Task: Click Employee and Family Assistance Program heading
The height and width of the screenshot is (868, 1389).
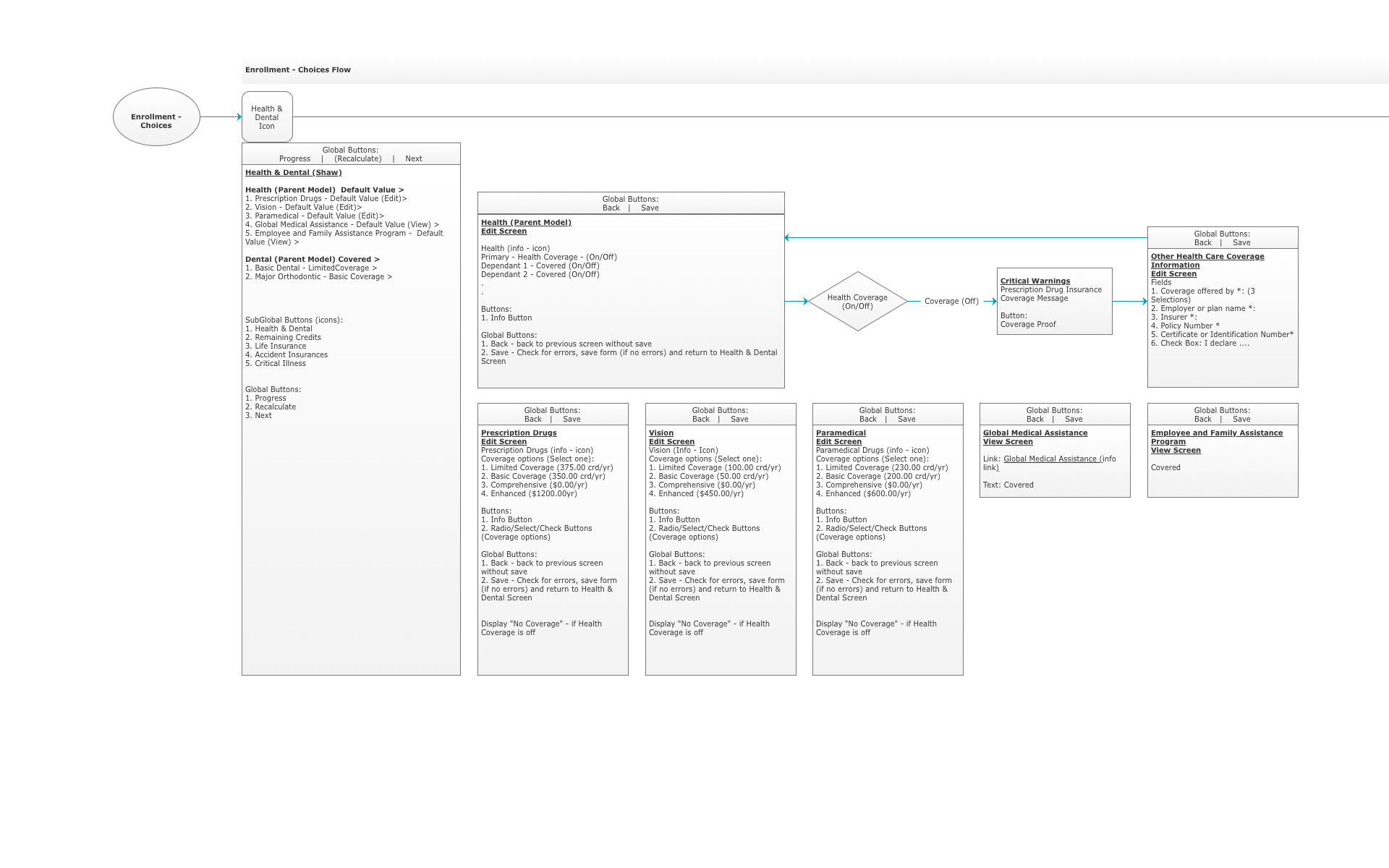Action: tap(1216, 433)
